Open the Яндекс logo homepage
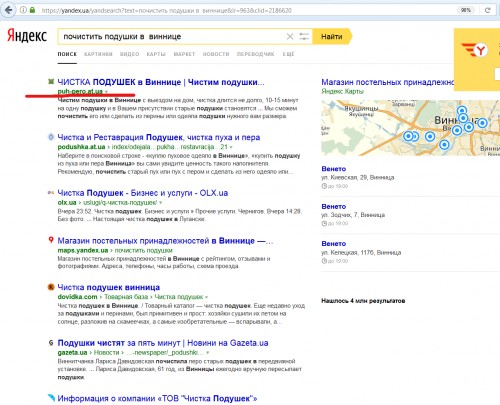The height and width of the screenshot is (405, 500). point(27,35)
